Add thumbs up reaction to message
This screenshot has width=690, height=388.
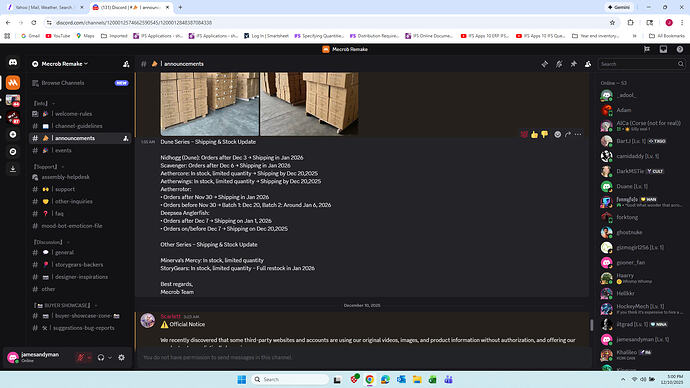[534, 134]
